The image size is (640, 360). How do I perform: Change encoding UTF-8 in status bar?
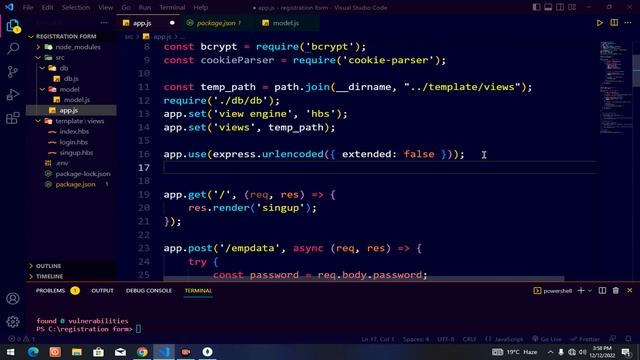(x=446, y=339)
